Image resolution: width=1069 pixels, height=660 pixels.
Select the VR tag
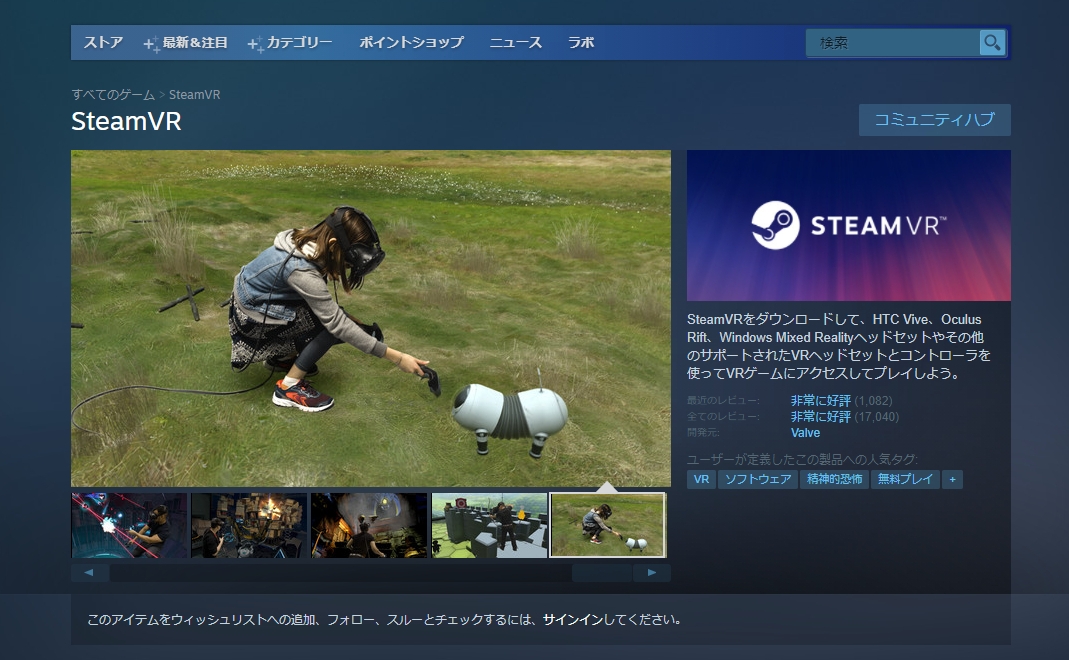point(702,479)
